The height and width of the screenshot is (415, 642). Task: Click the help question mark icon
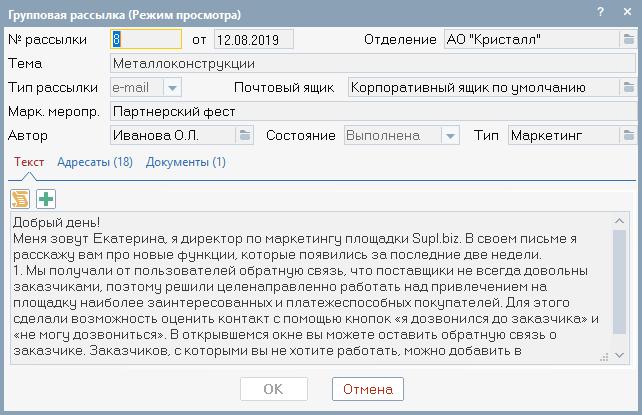pos(600,12)
